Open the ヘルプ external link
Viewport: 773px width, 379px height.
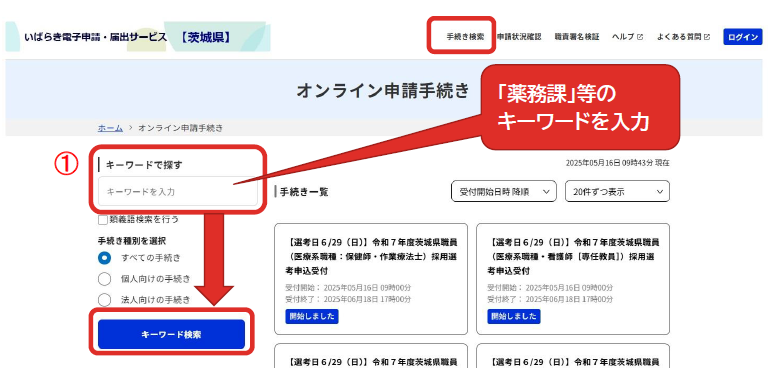pos(628,37)
